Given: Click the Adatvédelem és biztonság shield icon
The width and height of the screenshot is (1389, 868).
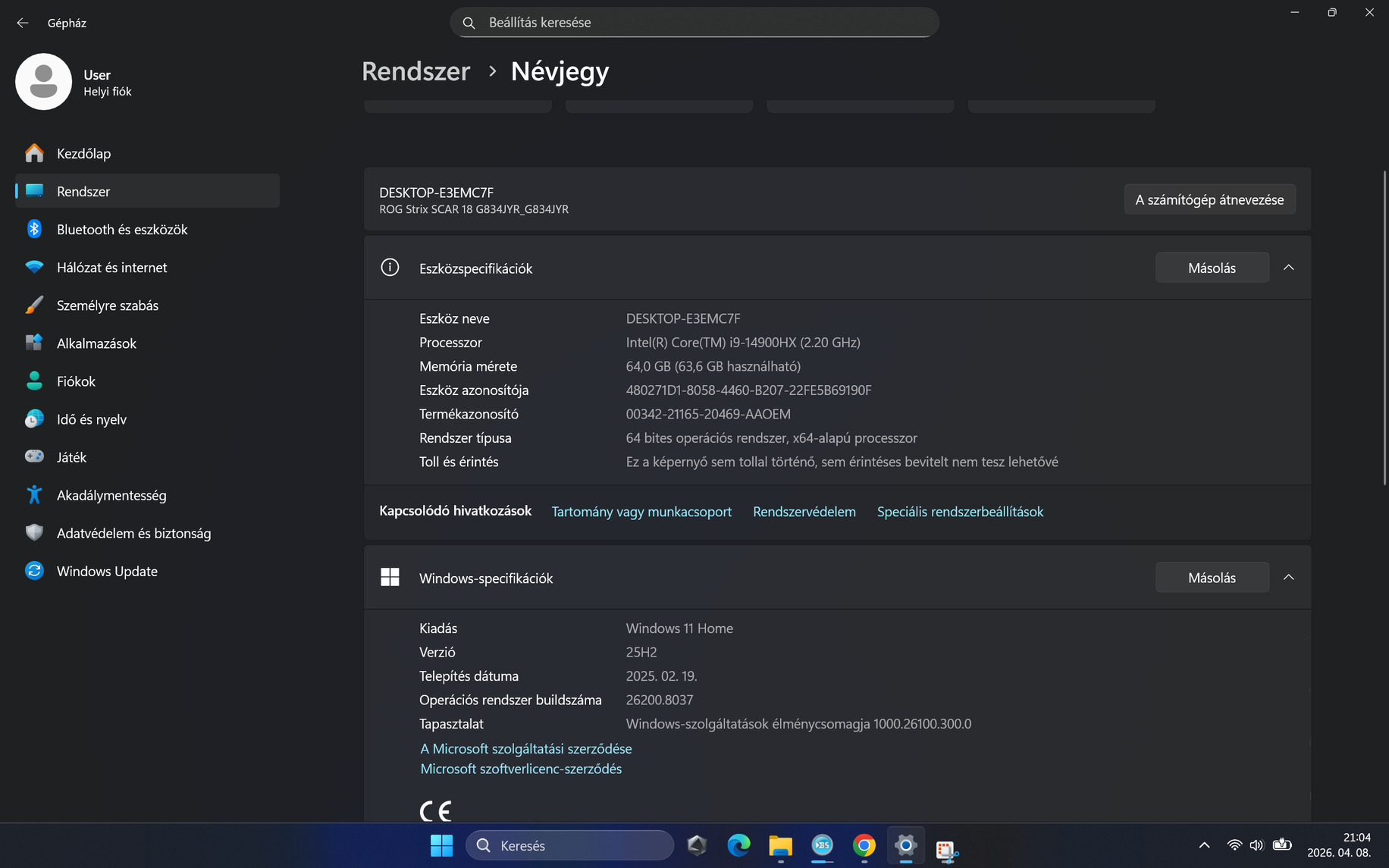Looking at the screenshot, I should click(x=34, y=532).
